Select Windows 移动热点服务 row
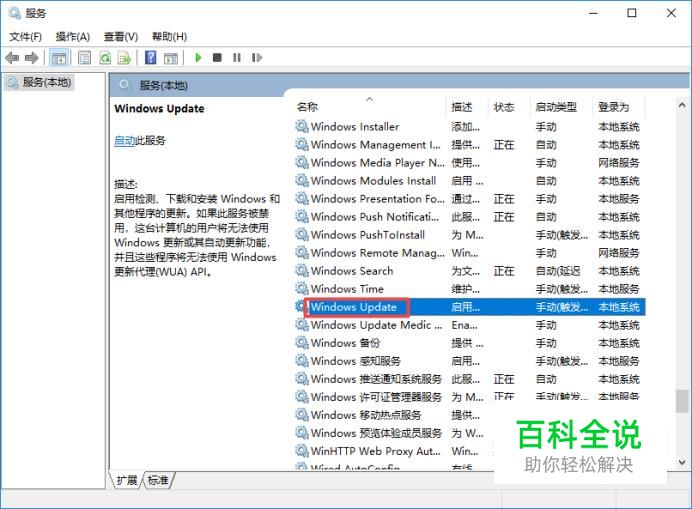 point(393,415)
